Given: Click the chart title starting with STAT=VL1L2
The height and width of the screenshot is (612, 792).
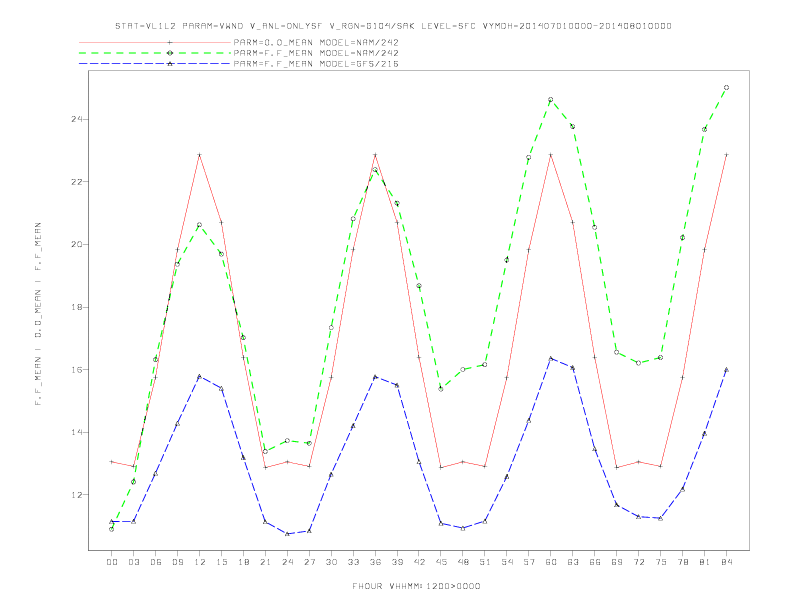Looking at the screenshot, I should [393, 26].
